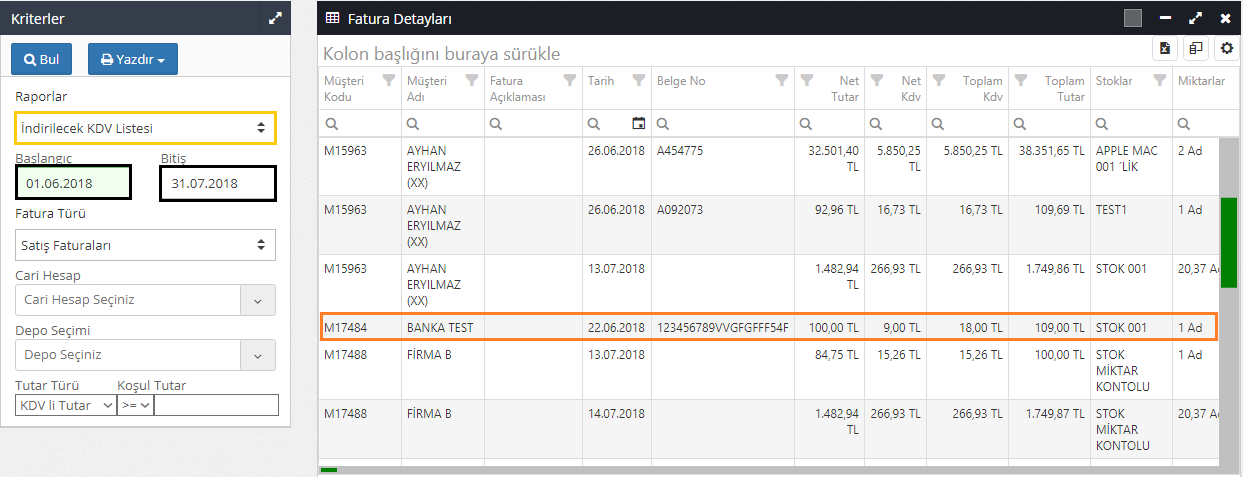Expand the Depo Seçimi selector
This screenshot has height=477, width=1243.
pos(258,355)
